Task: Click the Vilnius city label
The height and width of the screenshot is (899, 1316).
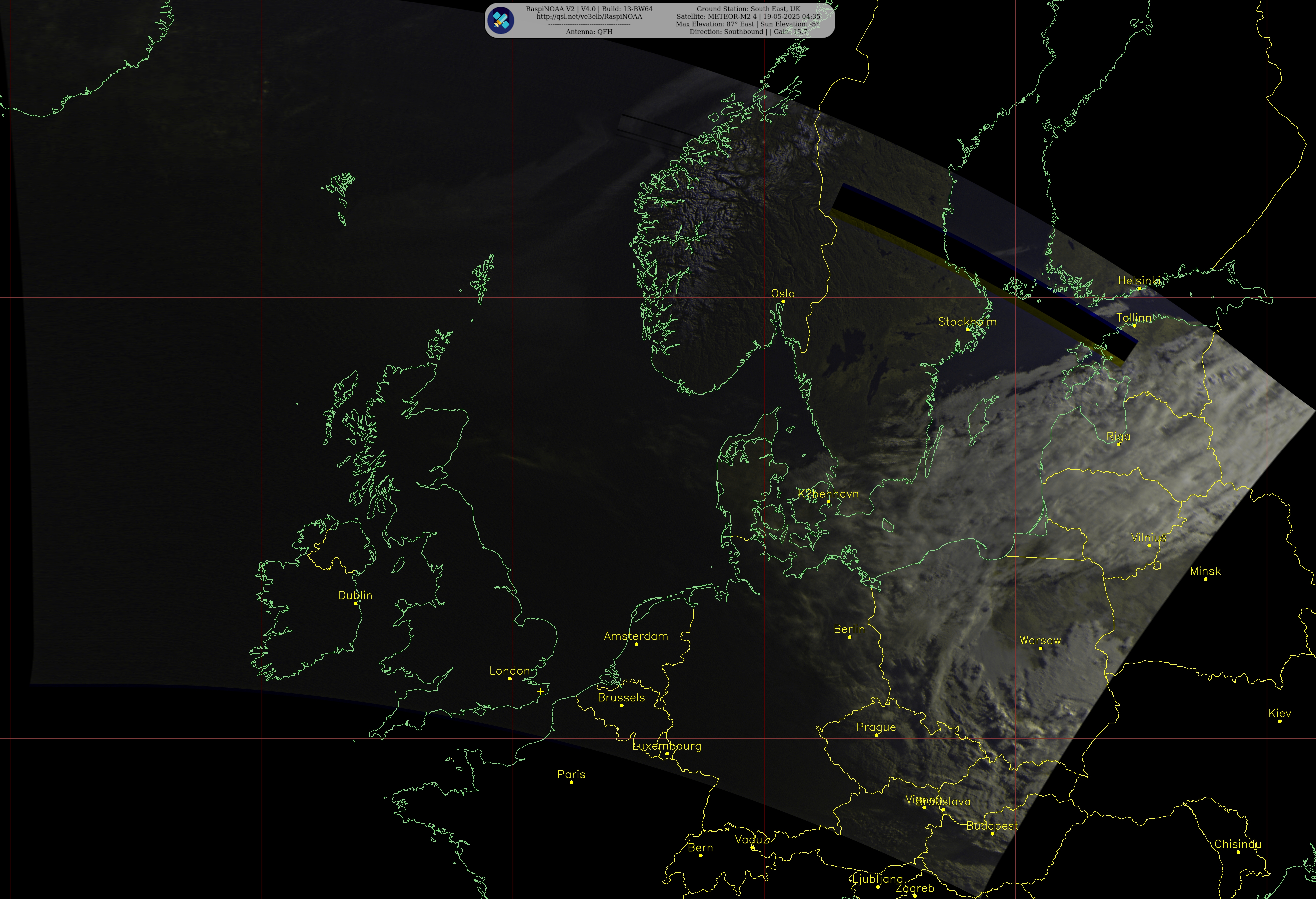Action: tap(1149, 538)
